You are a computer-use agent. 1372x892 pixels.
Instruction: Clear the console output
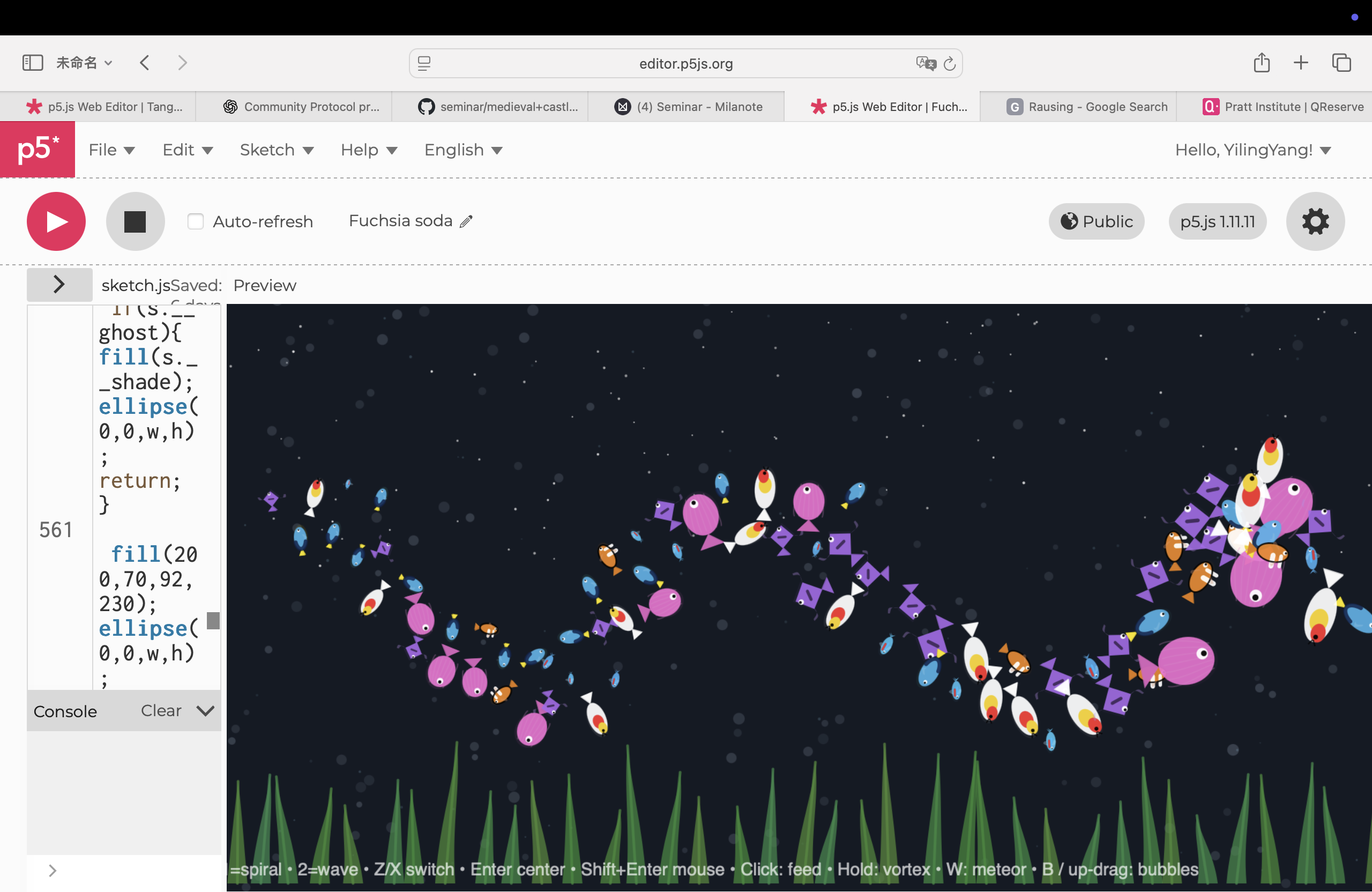point(161,711)
